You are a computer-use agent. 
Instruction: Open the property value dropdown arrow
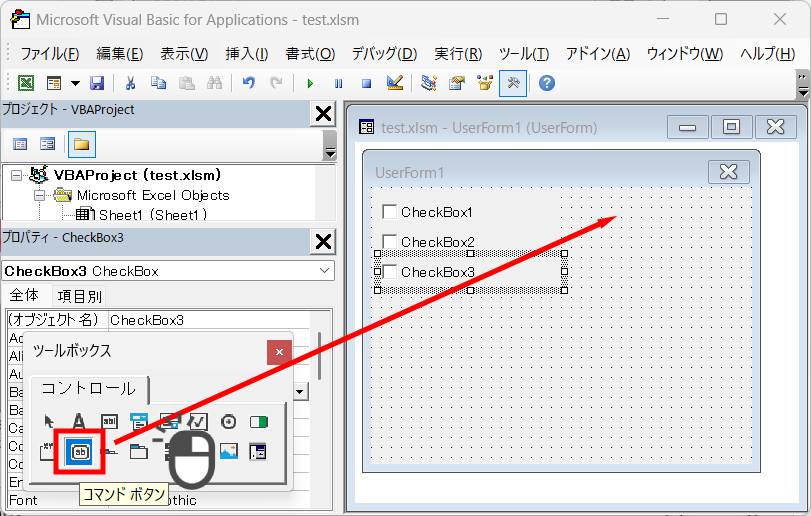pos(299,391)
